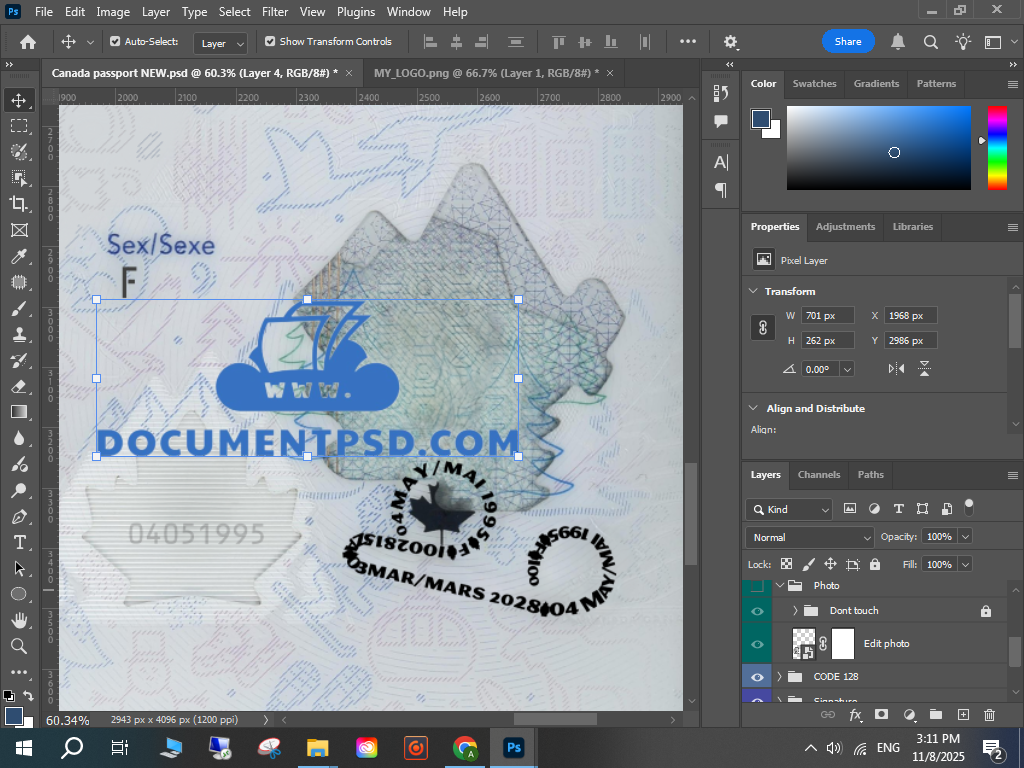Switch to the Channels tab

[818, 474]
